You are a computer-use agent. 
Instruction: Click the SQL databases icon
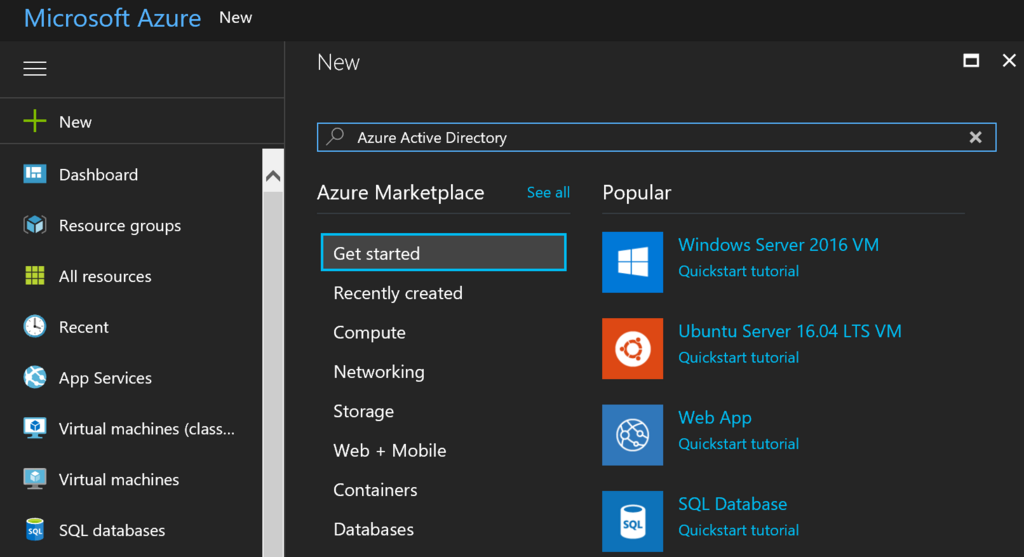pyautogui.click(x=35, y=530)
